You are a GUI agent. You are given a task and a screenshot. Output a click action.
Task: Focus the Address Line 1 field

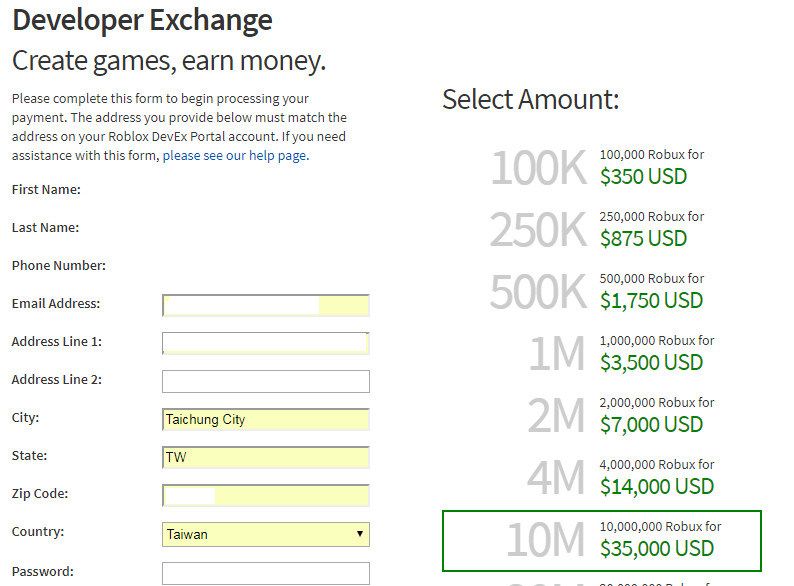[x=265, y=343]
